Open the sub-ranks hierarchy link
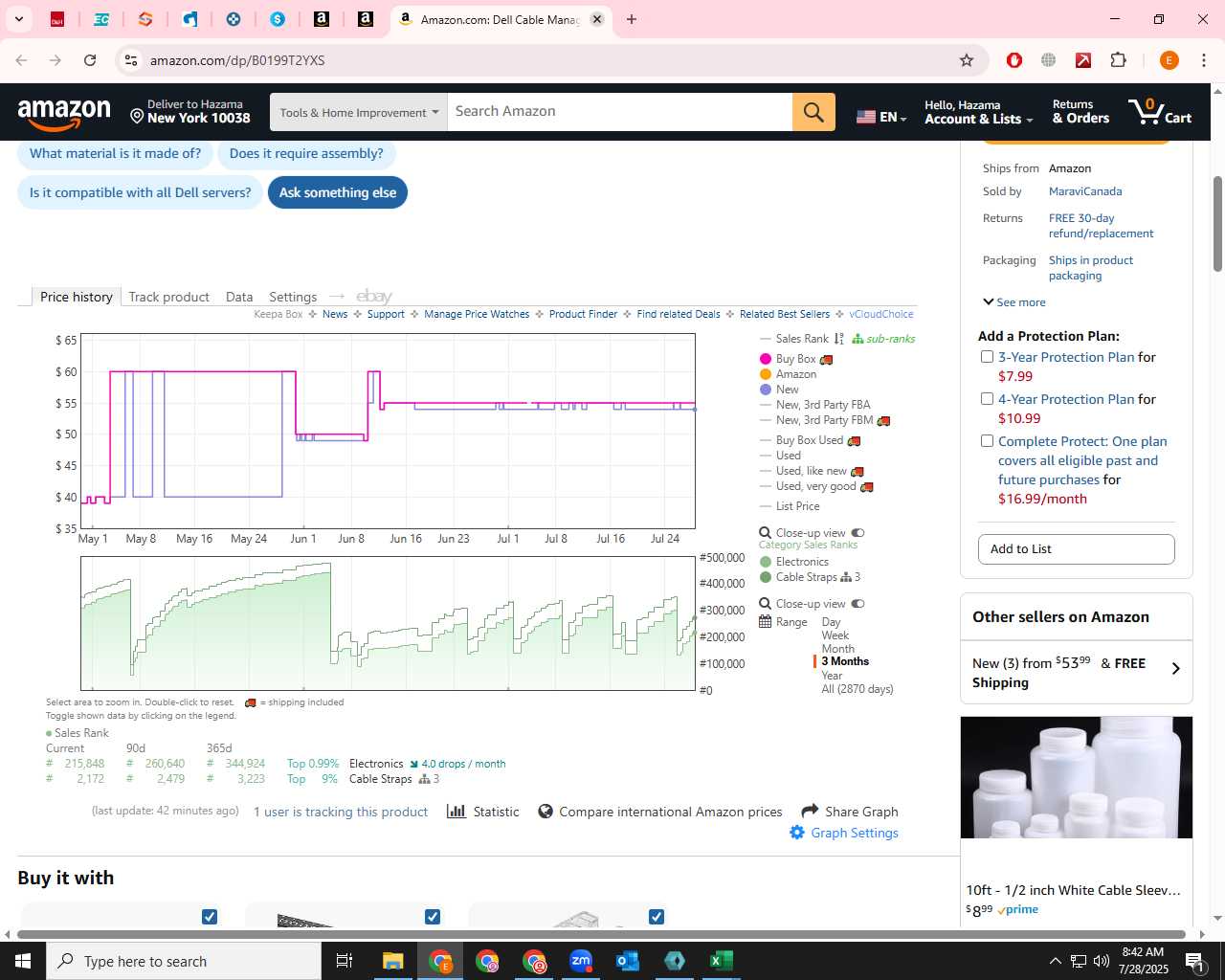Viewport: 1225px width, 980px height. tap(883, 339)
